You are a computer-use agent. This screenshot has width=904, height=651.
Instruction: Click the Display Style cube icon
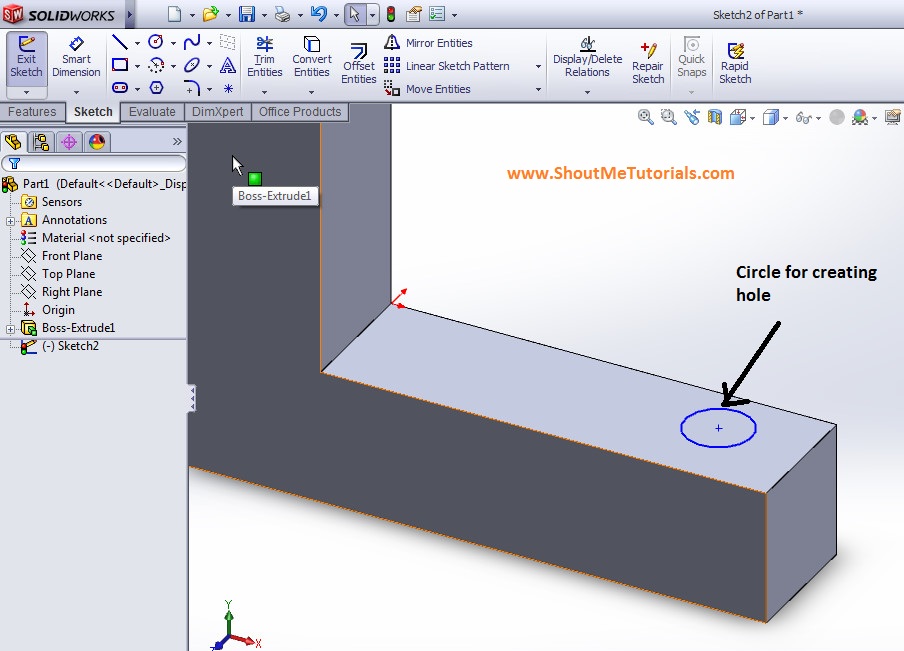coord(770,118)
